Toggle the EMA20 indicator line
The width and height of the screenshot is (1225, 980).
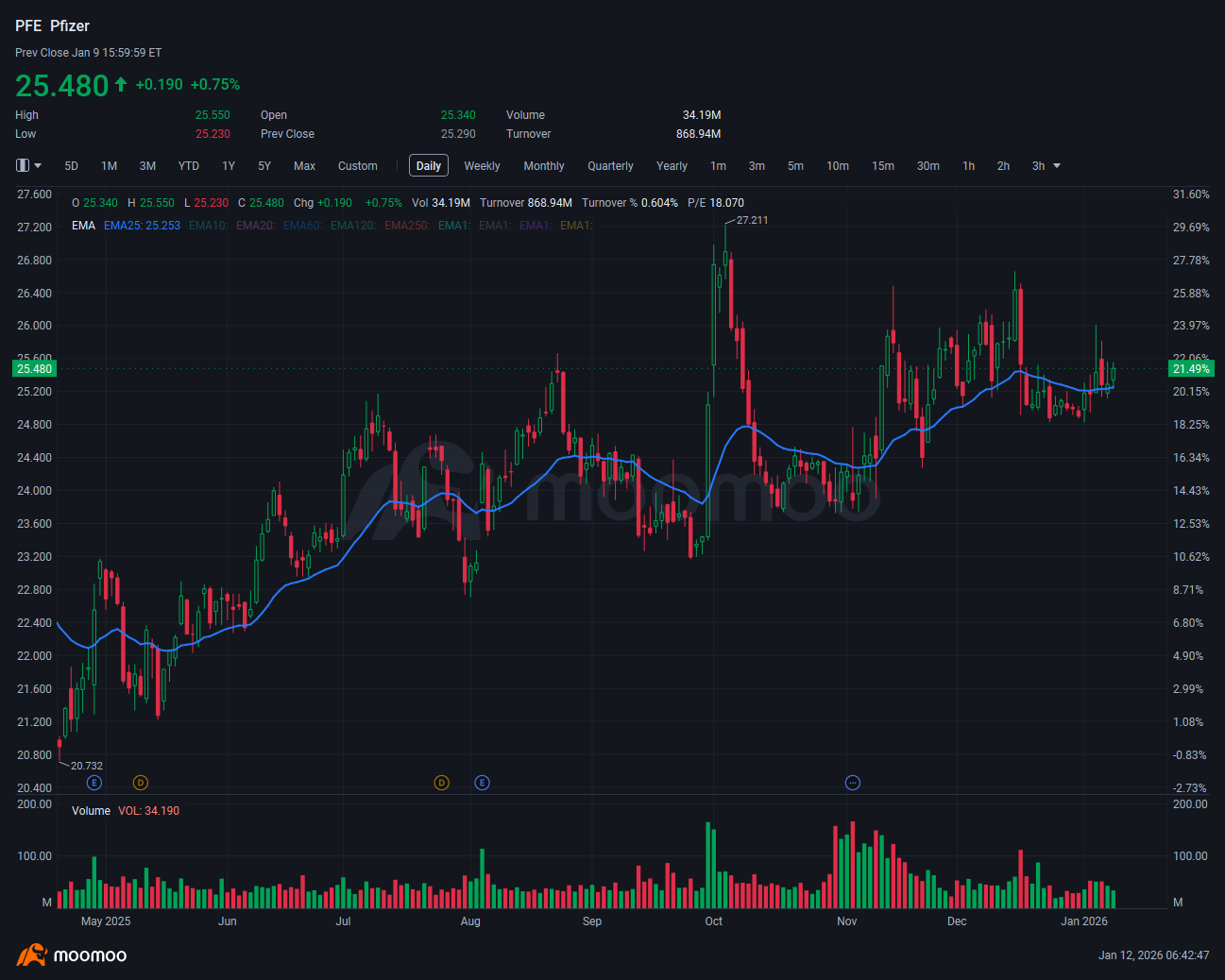click(255, 226)
